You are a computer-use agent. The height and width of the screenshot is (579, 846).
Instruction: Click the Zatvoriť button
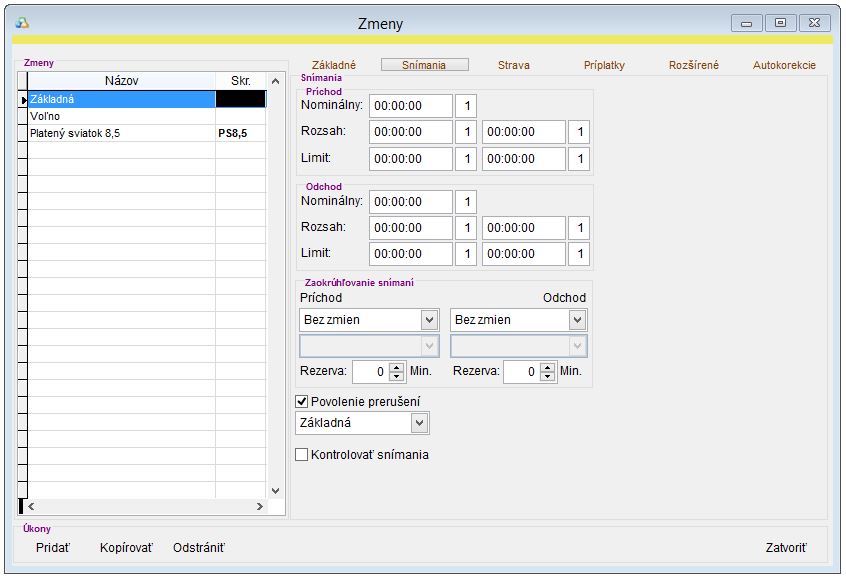[x=786, y=548]
